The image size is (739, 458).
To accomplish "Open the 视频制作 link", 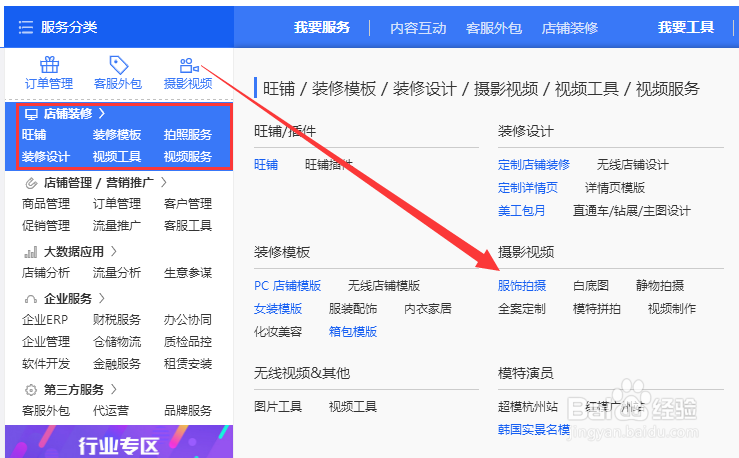I will (672, 309).
